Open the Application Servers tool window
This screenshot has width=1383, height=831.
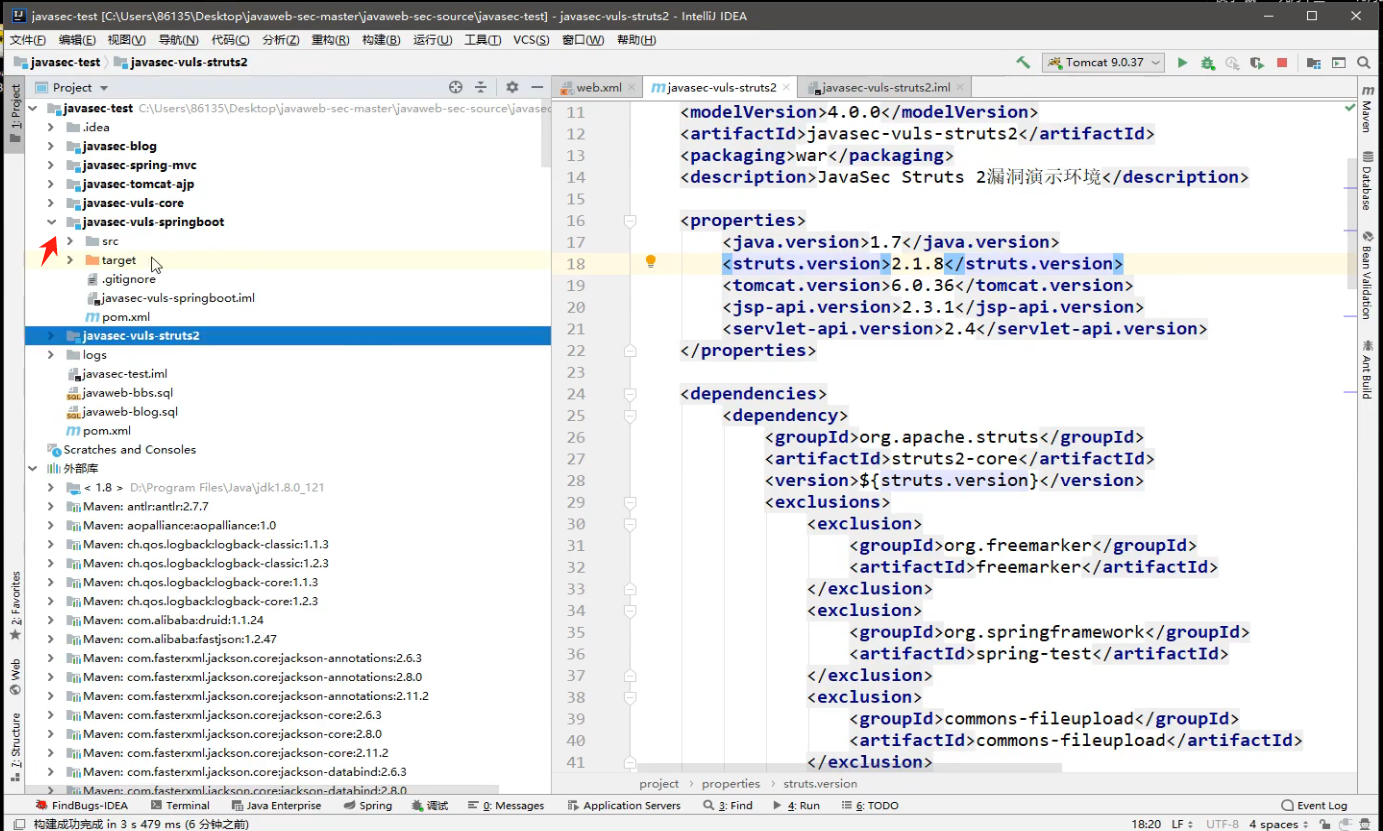click(624, 805)
